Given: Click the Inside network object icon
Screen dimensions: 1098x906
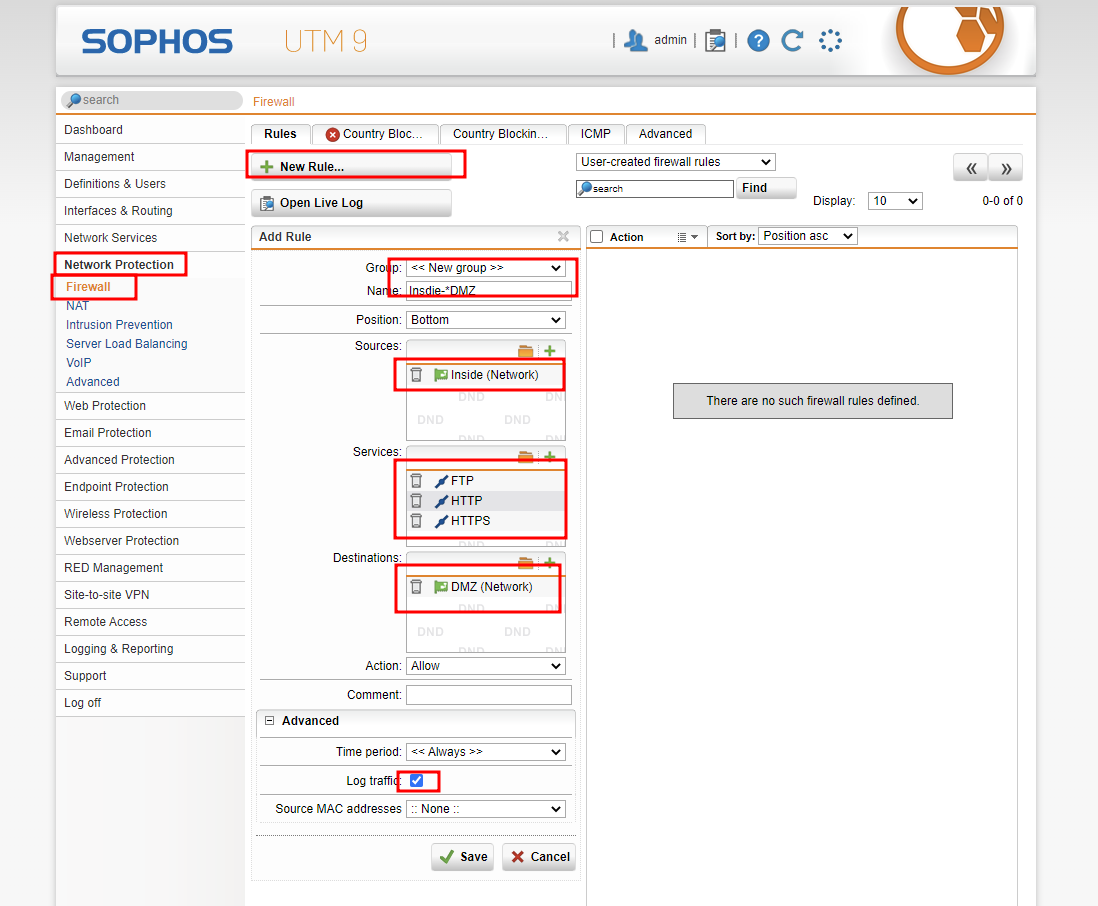Looking at the screenshot, I should (440, 375).
